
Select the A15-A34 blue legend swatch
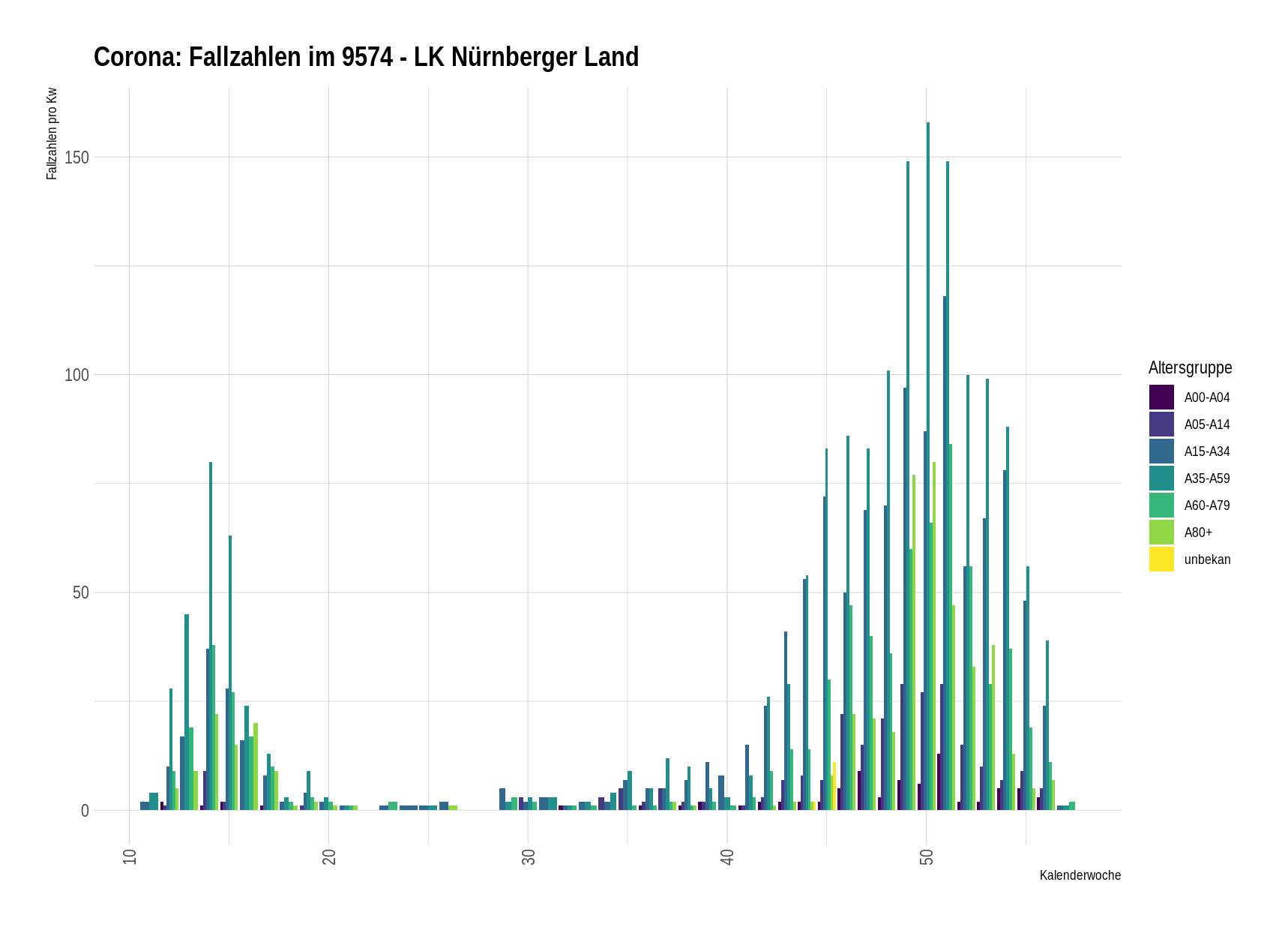pos(1161,451)
